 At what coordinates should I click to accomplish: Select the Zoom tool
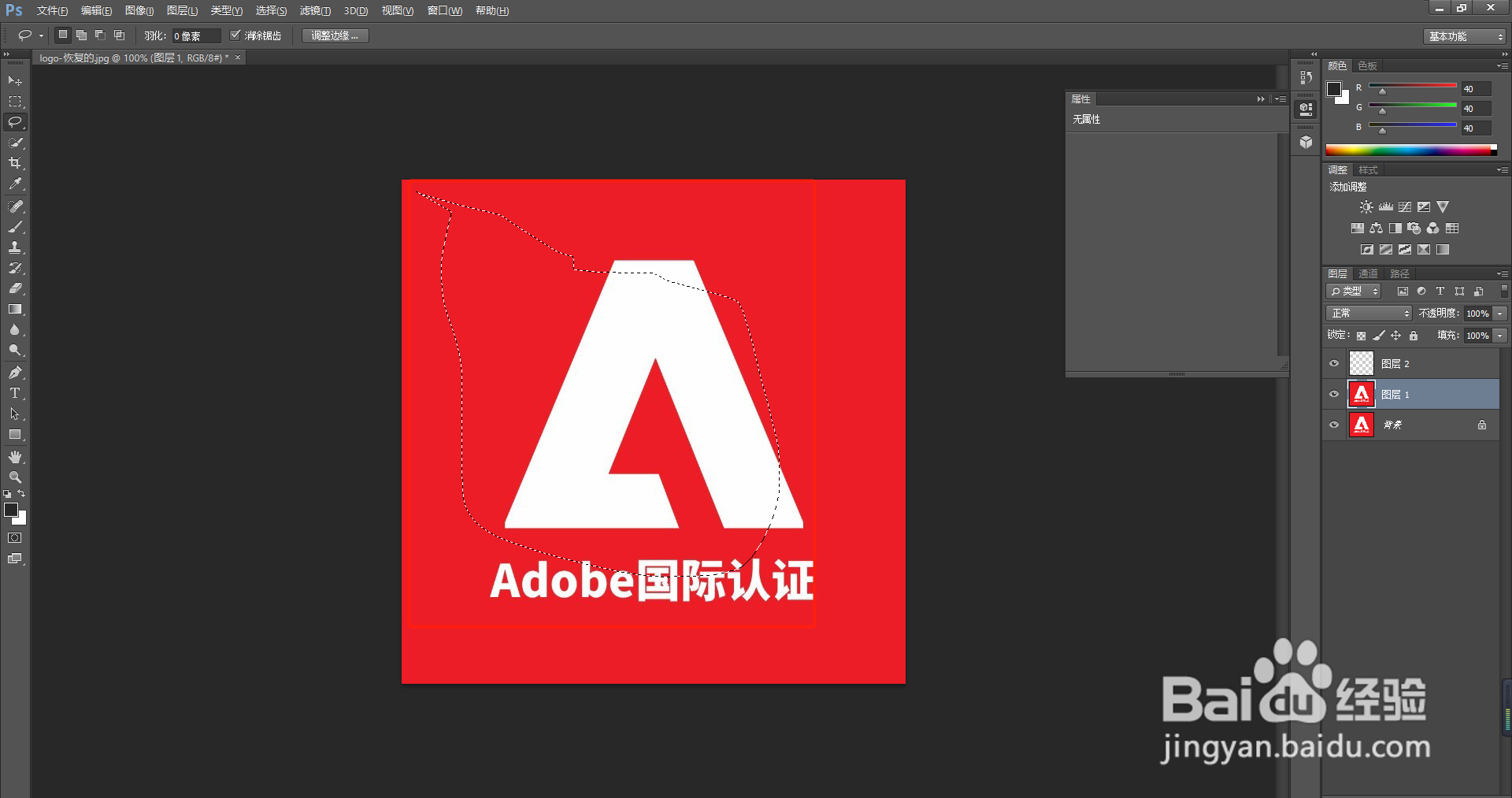point(15,477)
